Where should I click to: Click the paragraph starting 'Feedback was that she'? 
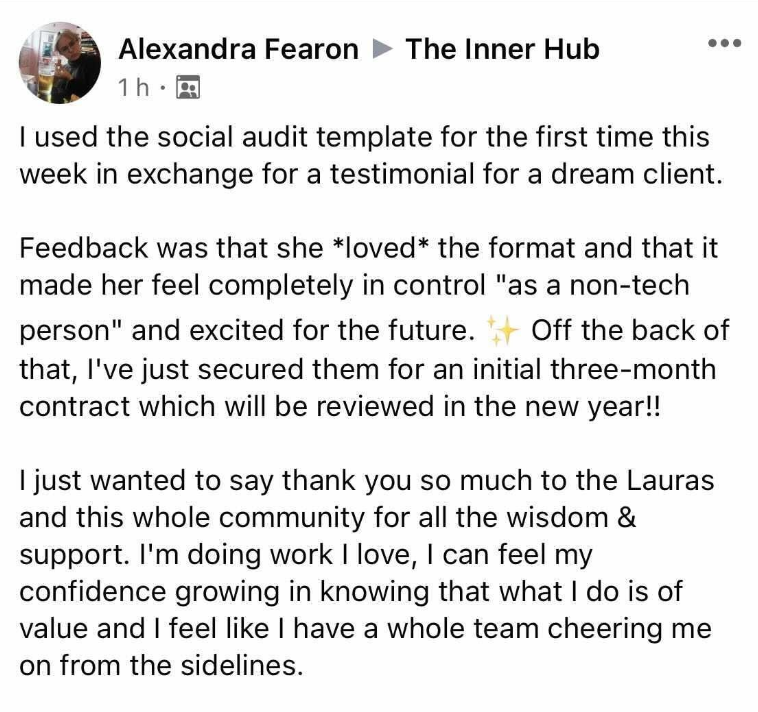[375, 327]
